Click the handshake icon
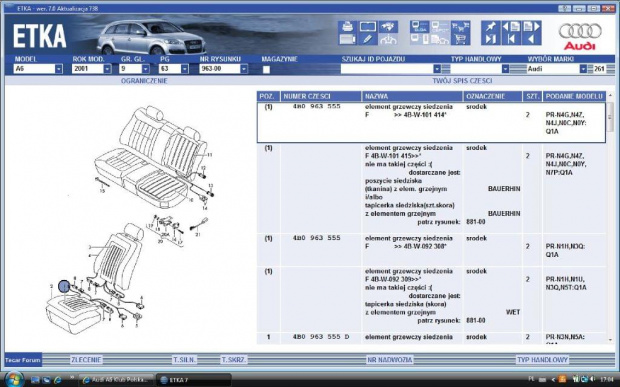 pos(388,26)
